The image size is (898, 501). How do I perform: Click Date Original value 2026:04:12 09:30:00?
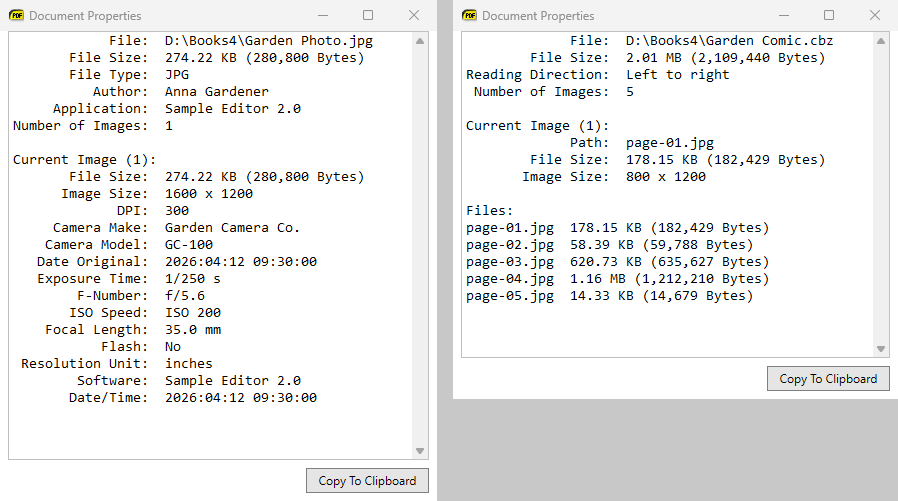[241, 262]
